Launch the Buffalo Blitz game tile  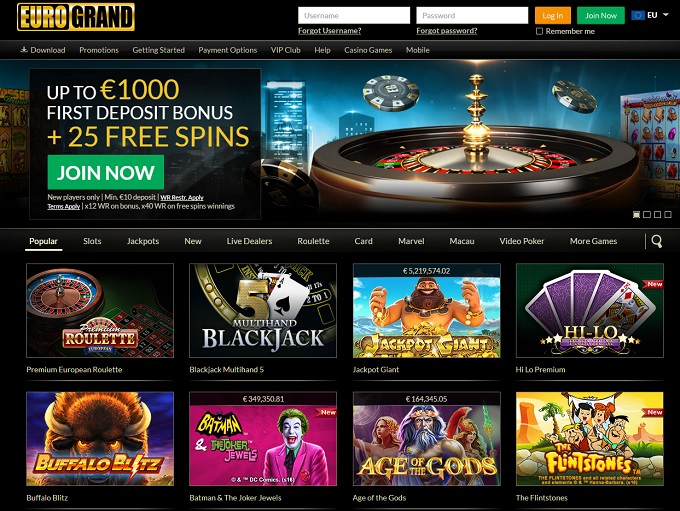coord(100,439)
